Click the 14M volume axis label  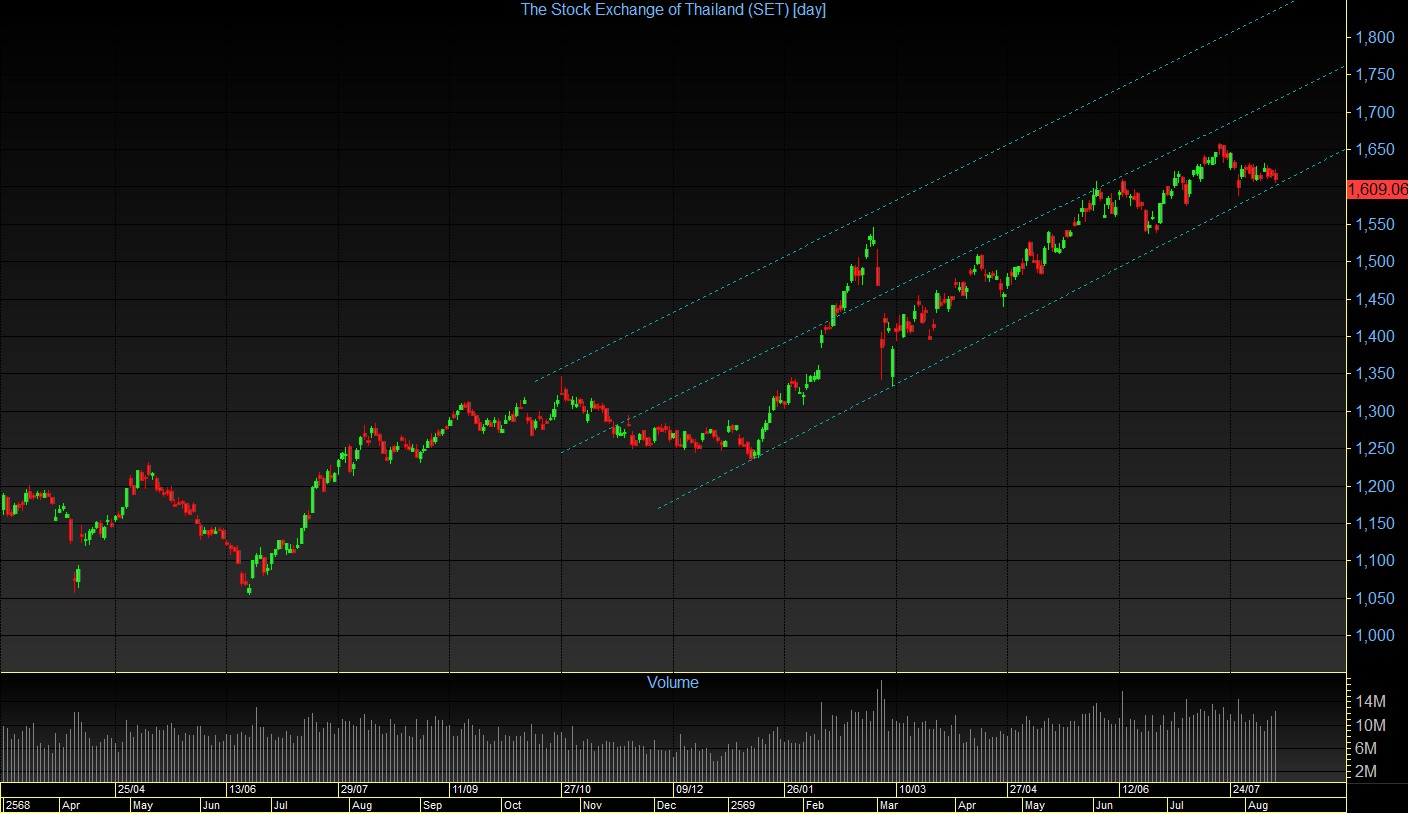tap(1371, 701)
